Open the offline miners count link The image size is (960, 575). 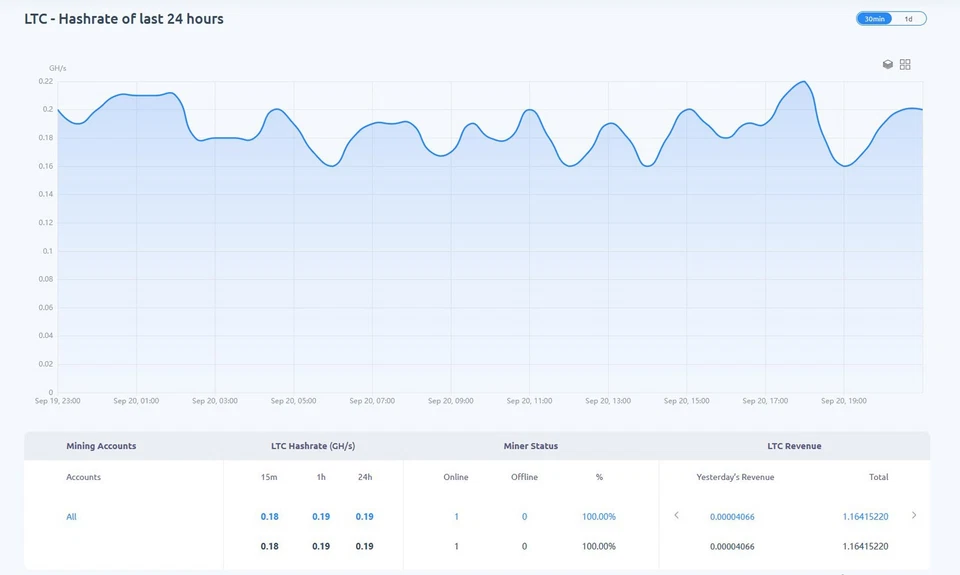coord(524,516)
